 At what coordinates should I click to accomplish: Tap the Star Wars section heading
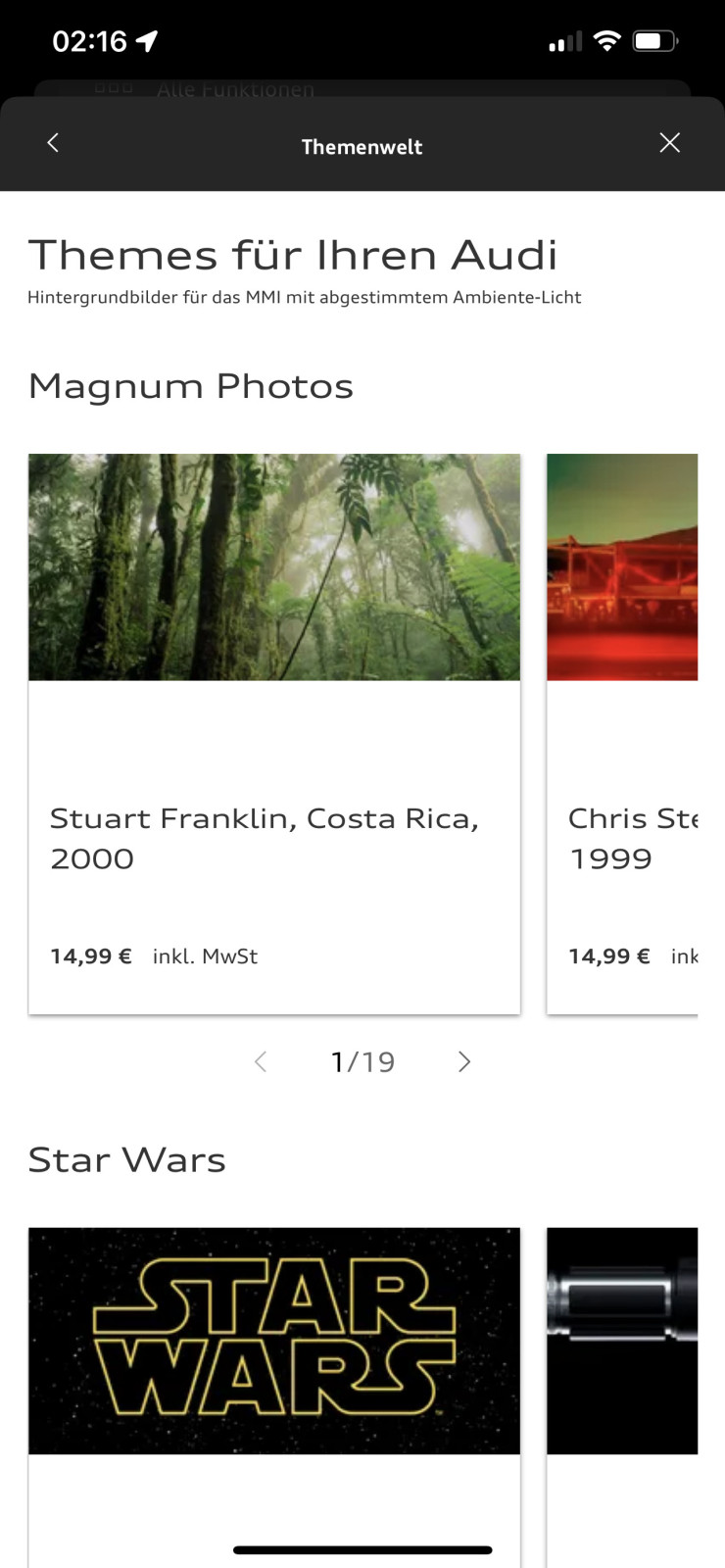126,1160
